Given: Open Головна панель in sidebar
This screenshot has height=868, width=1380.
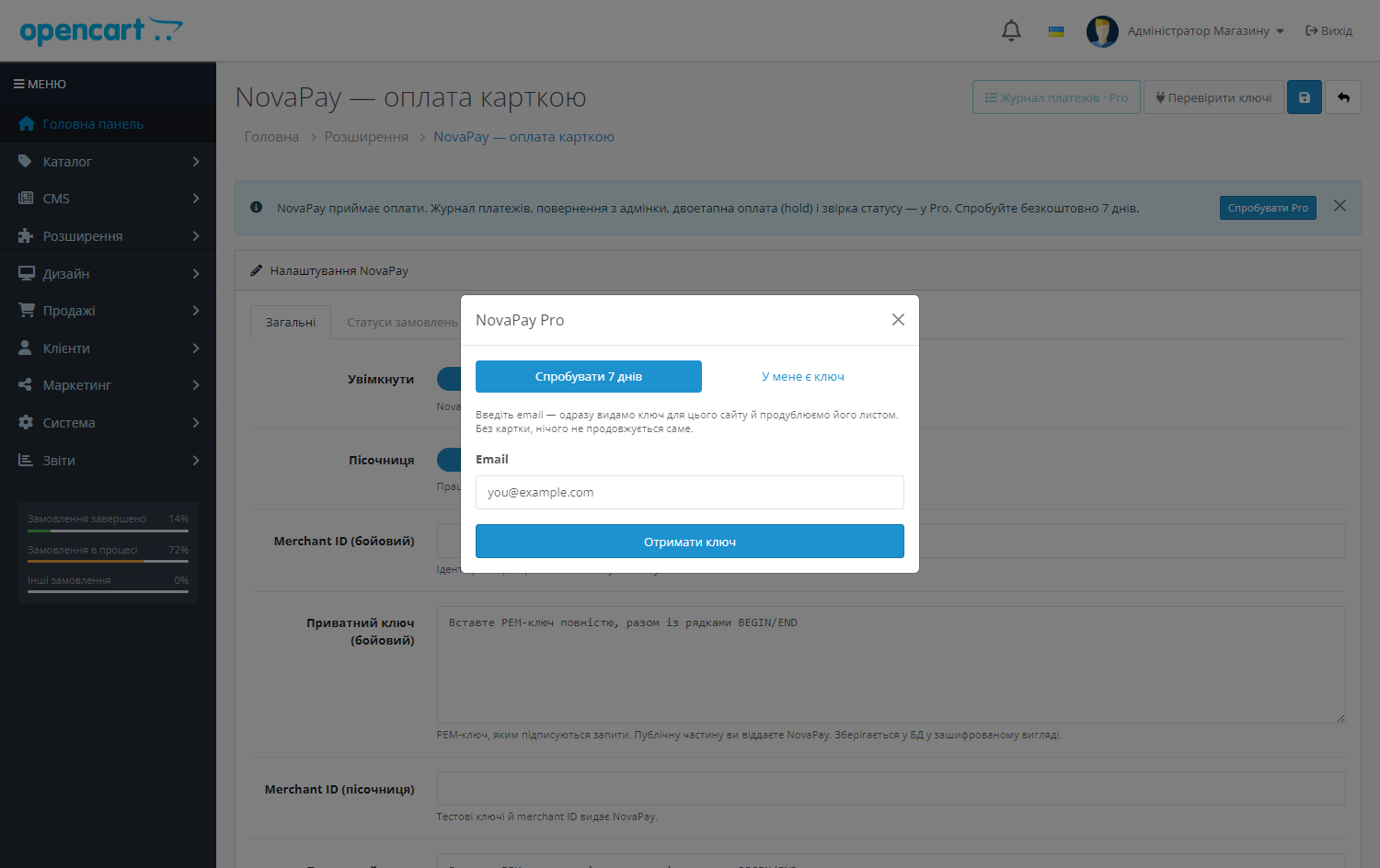Looking at the screenshot, I should point(108,124).
